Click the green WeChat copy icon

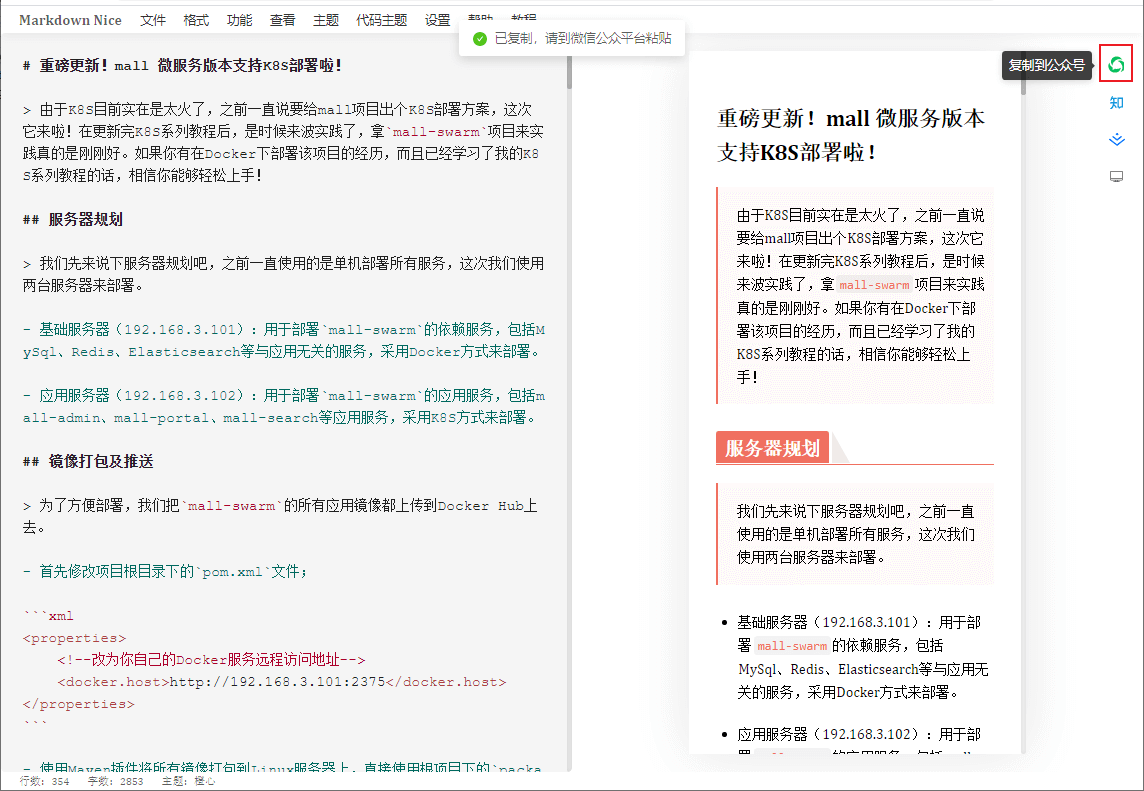tap(1116, 65)
